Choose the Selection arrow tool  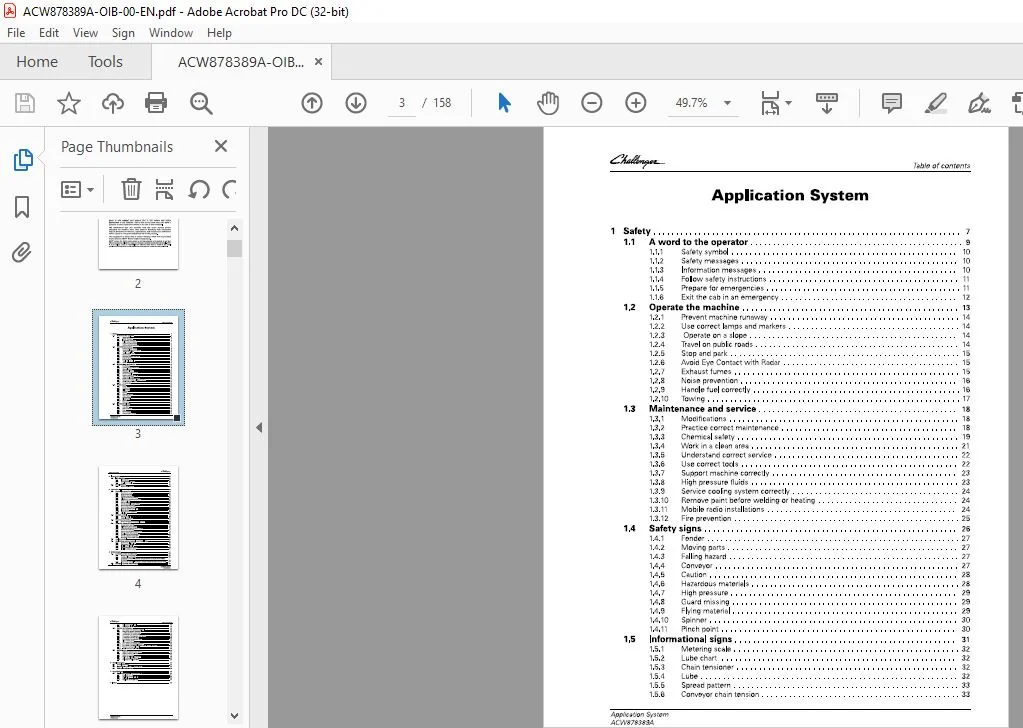click(504, 103)
